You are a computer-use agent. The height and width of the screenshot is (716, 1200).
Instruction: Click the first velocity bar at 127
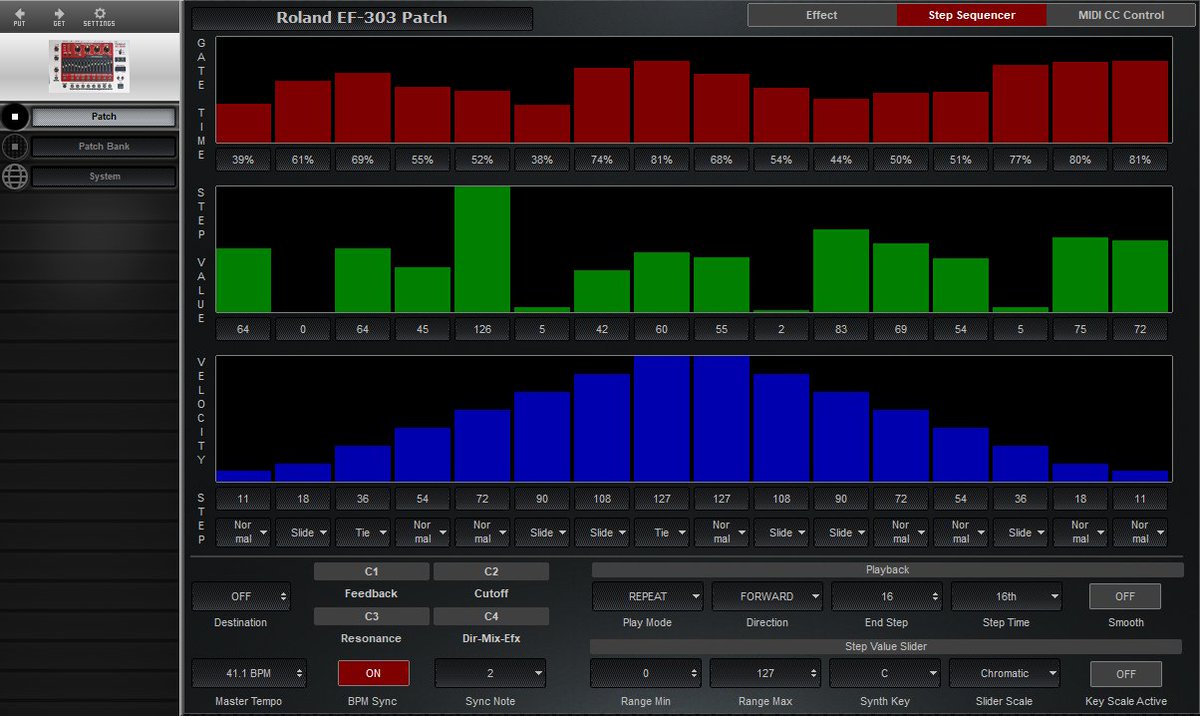click(x=662, y=419)
